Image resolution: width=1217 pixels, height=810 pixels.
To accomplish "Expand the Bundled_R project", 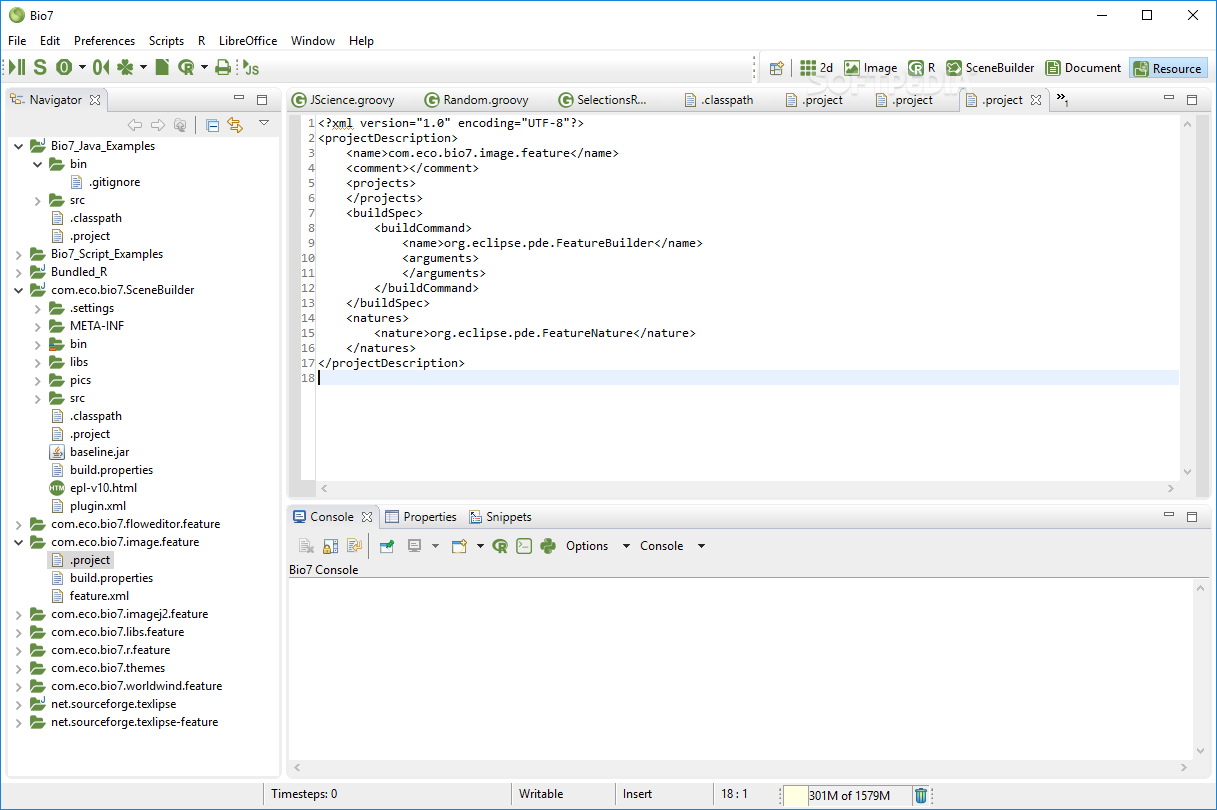I will coord(19,272).
